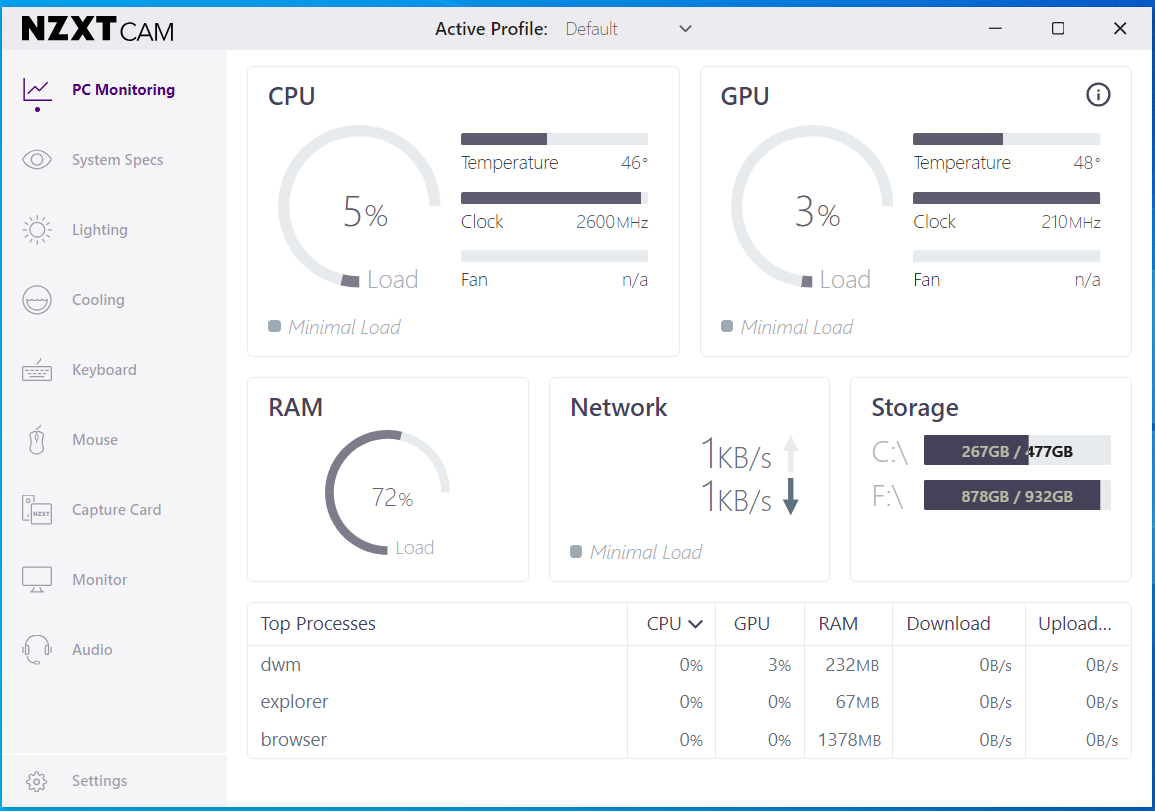Click the Lighting sun icon
The width and height of the screenshot is (1155, 811).
37,230
